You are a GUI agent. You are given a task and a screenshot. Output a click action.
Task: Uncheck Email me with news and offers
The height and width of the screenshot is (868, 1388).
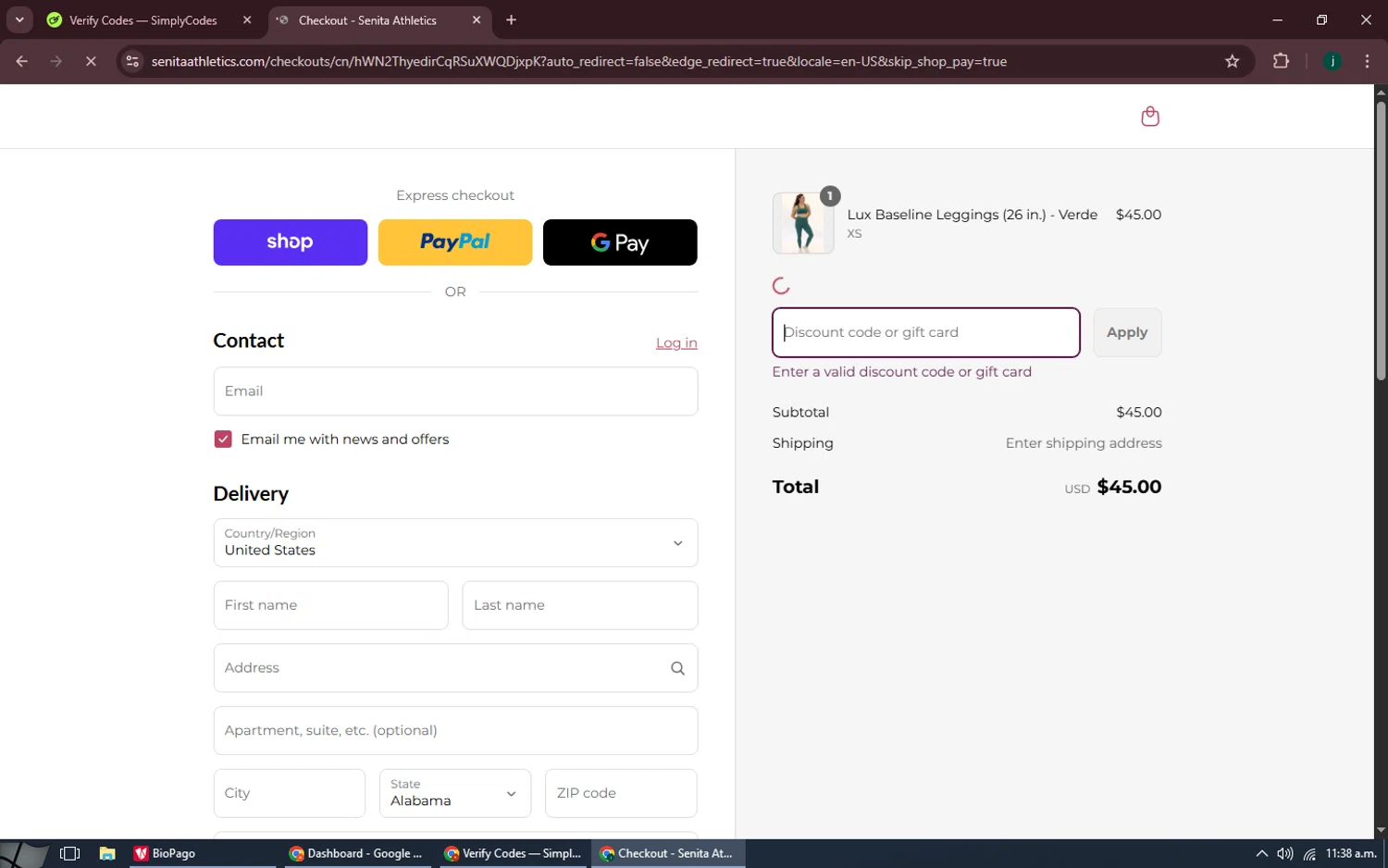tap(223, 439)
